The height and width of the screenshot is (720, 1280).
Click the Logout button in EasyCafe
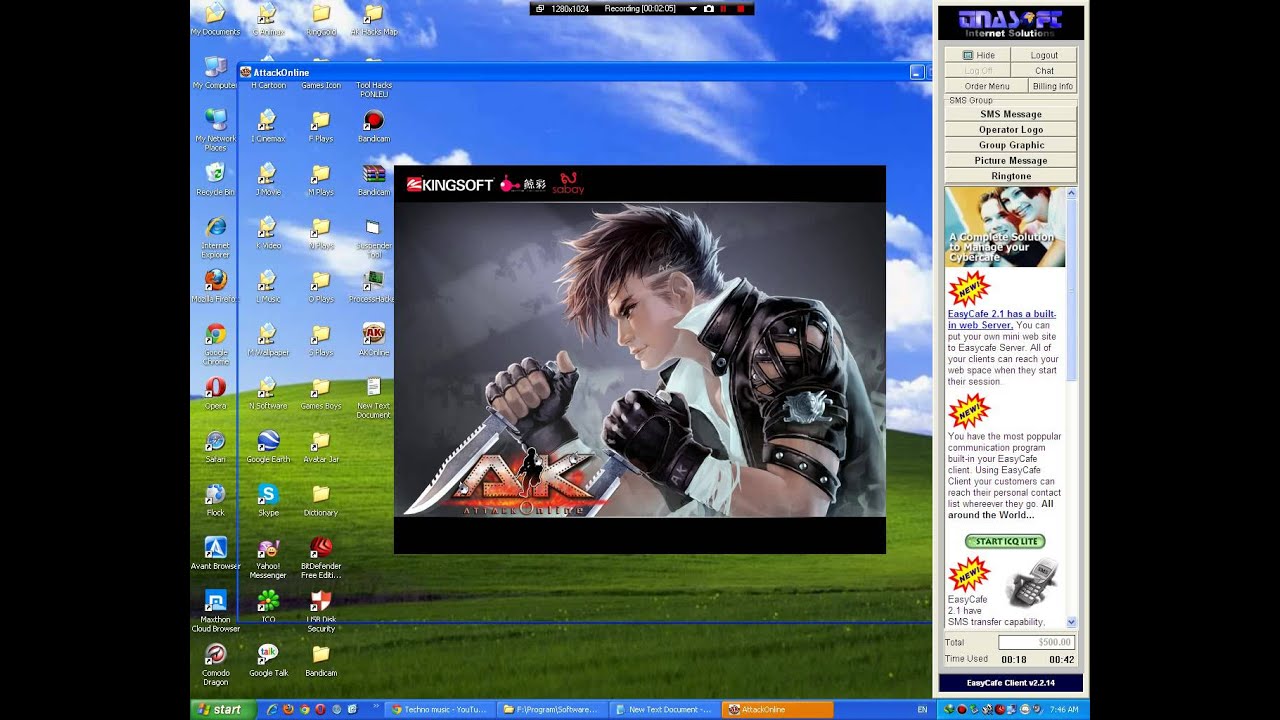(x=1044, y=55)
